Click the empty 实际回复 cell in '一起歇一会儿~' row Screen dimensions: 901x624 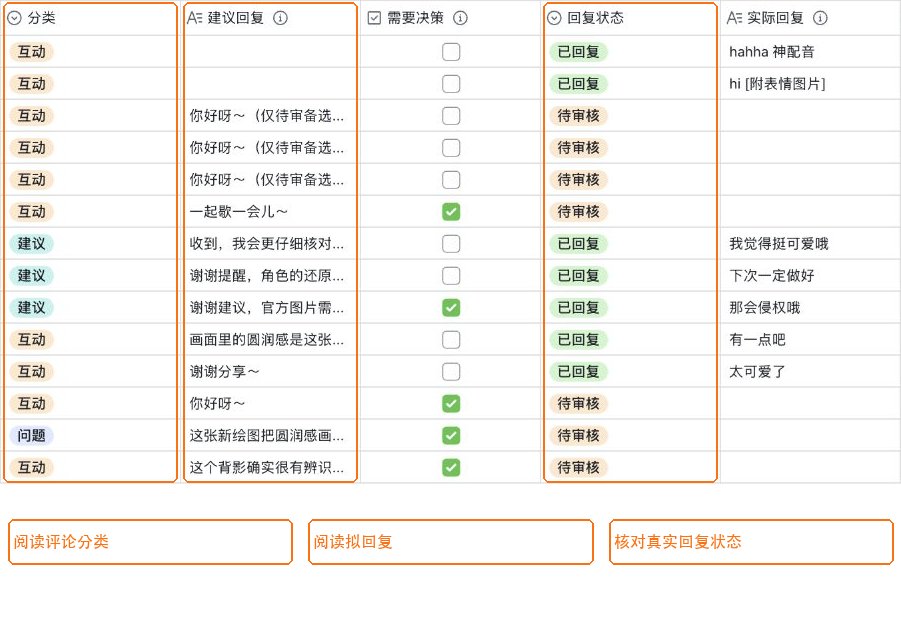coord(811,212)
